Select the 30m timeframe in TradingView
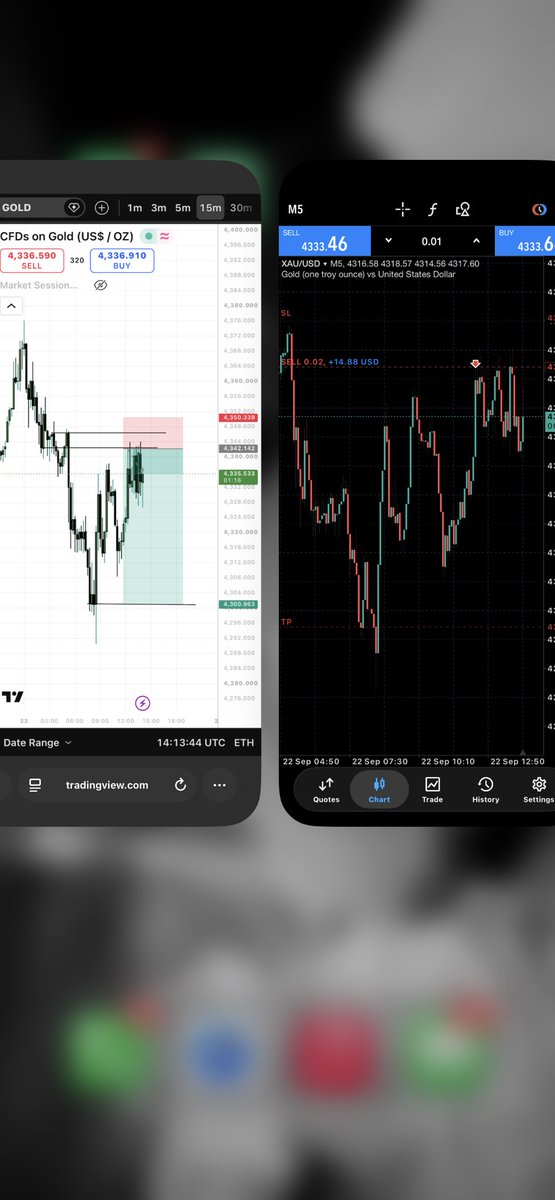The height and width of the screenshot is (1200, 555). tap(241, 208)
